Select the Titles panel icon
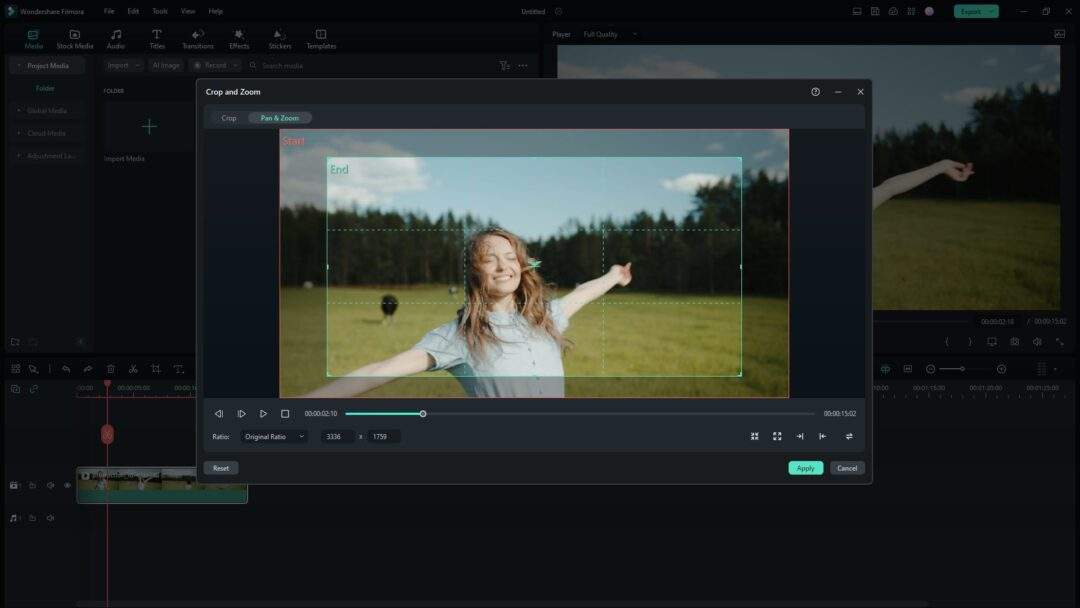Viewport: 1080px width, 608px height. 157,39
